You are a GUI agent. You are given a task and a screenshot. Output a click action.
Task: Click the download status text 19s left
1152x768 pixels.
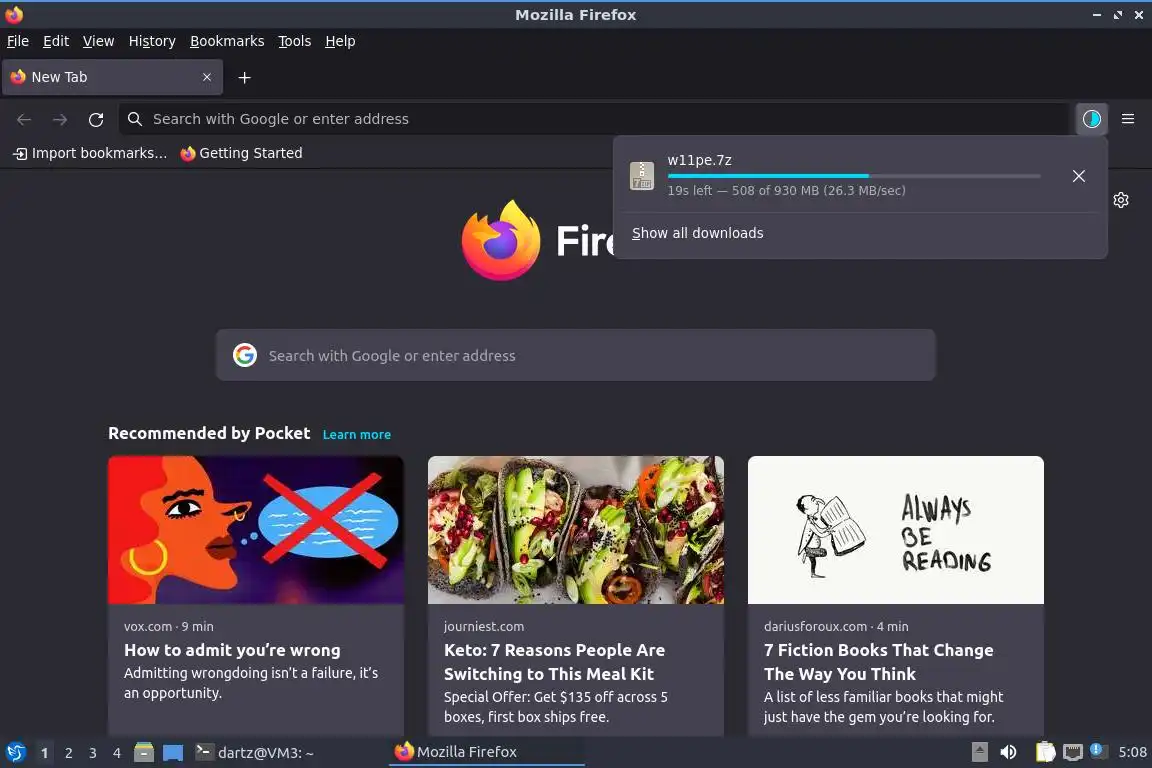786,190
